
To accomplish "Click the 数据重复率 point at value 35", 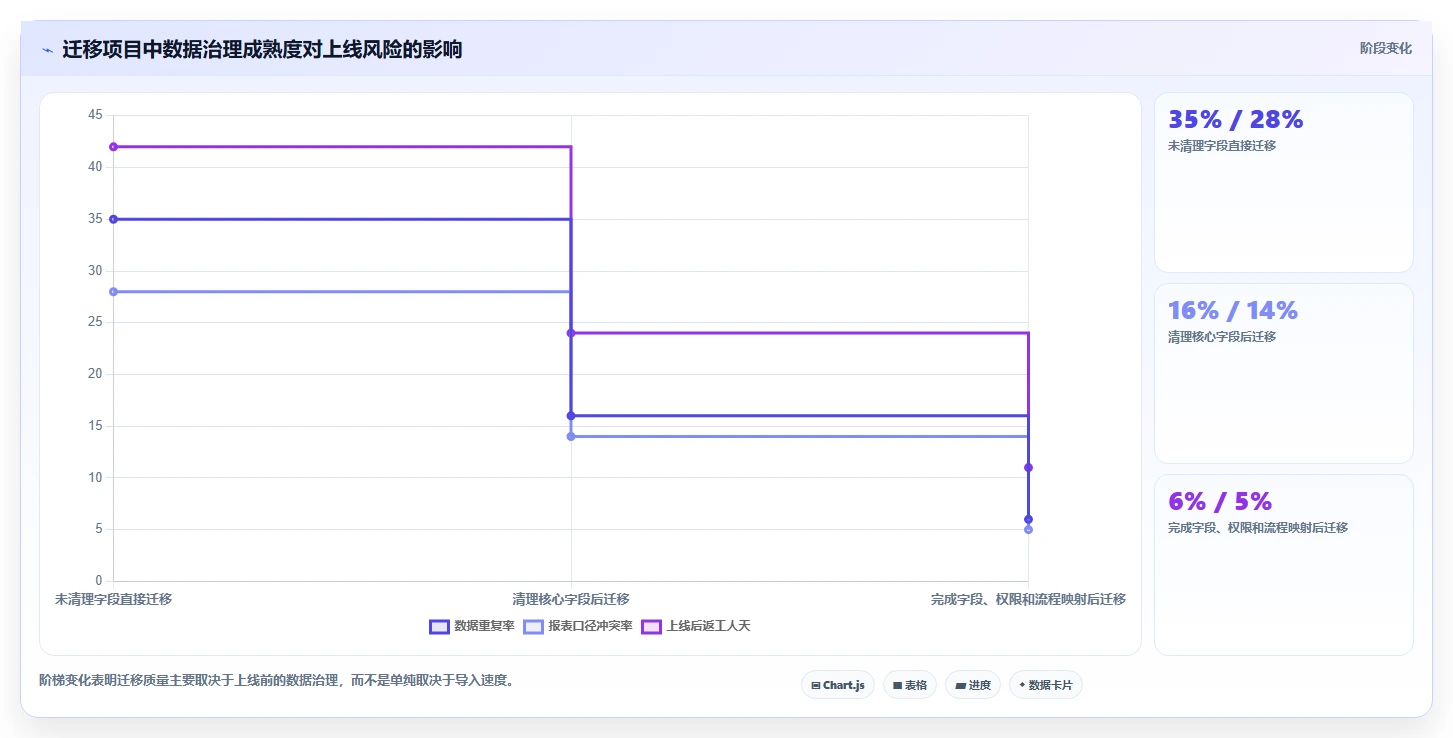I will 113,219.
